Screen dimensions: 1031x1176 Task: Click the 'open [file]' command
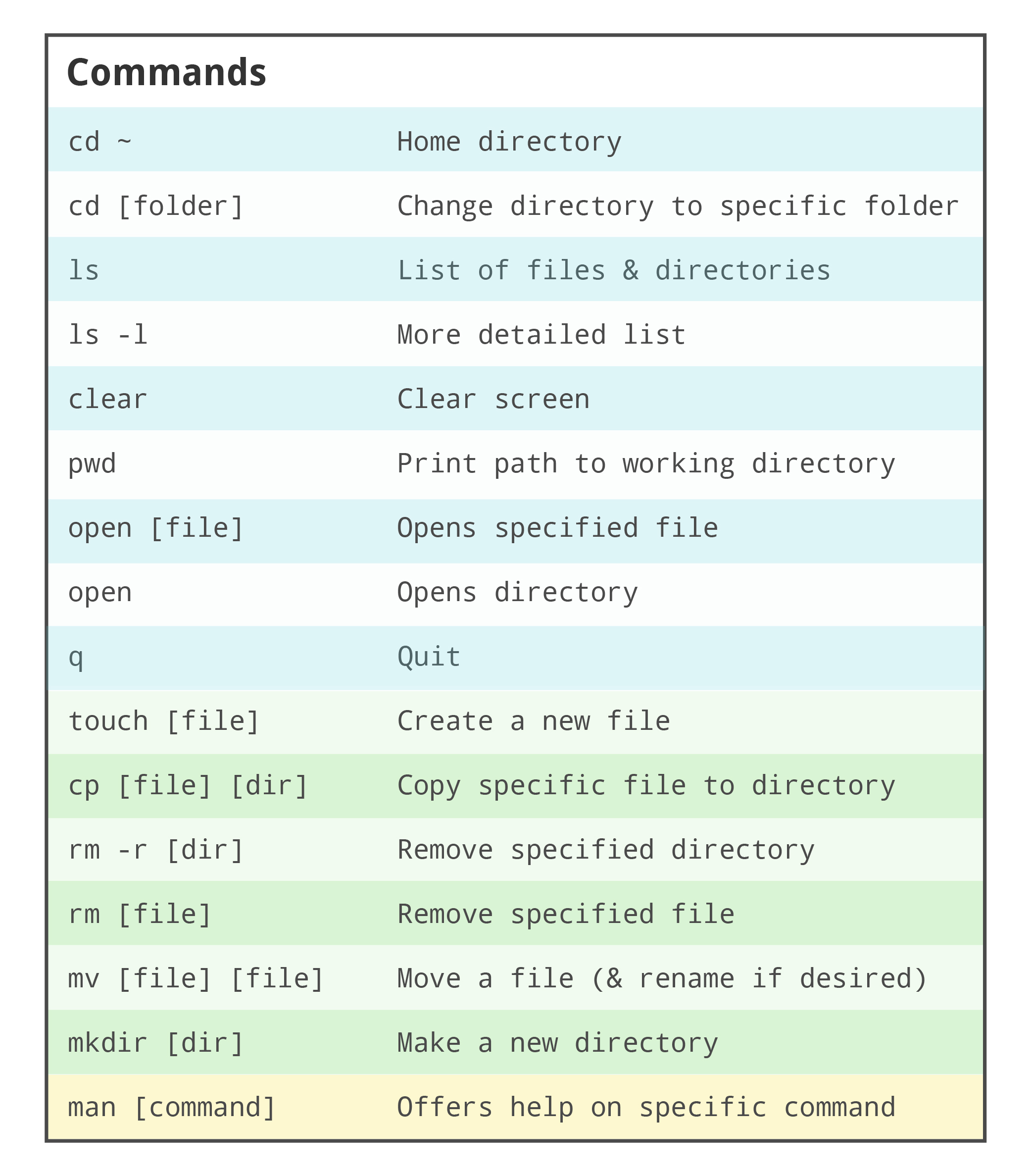pos(156,528)
